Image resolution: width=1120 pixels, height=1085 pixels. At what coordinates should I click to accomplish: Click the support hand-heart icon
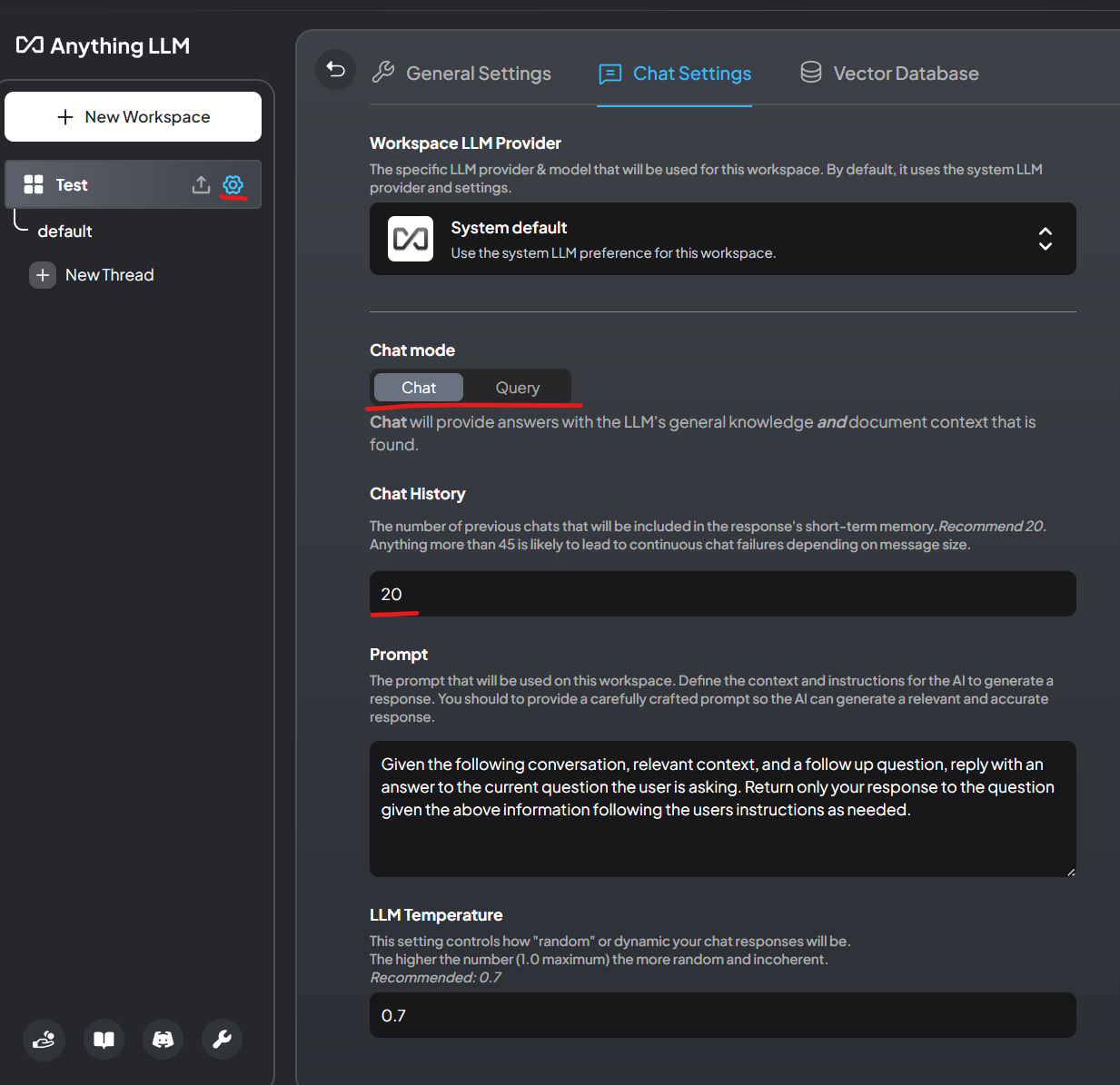[44, 1040]
